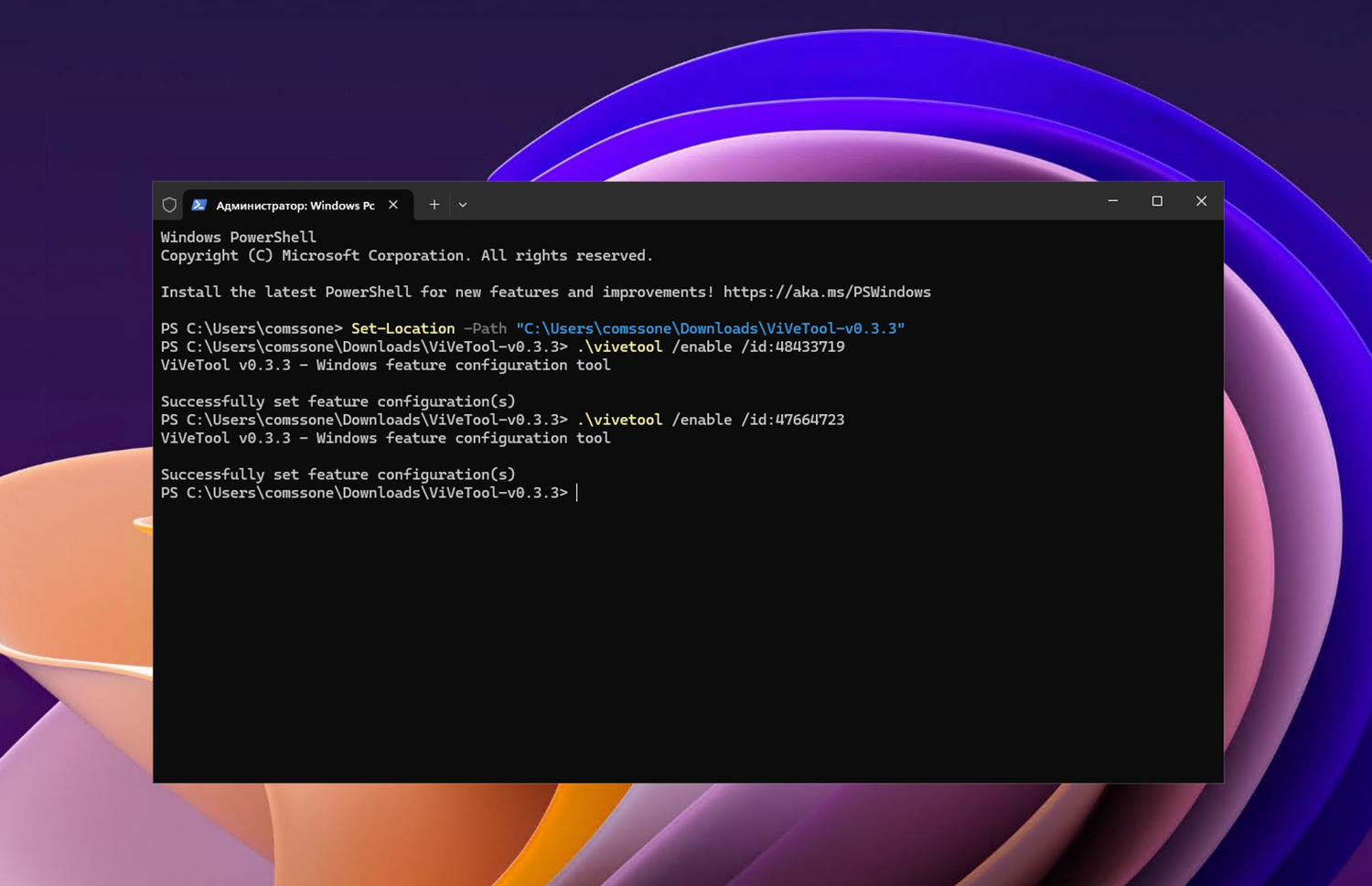Click the -Path parameter text
The image size is (1372, 886).
[x=485, y=328]
